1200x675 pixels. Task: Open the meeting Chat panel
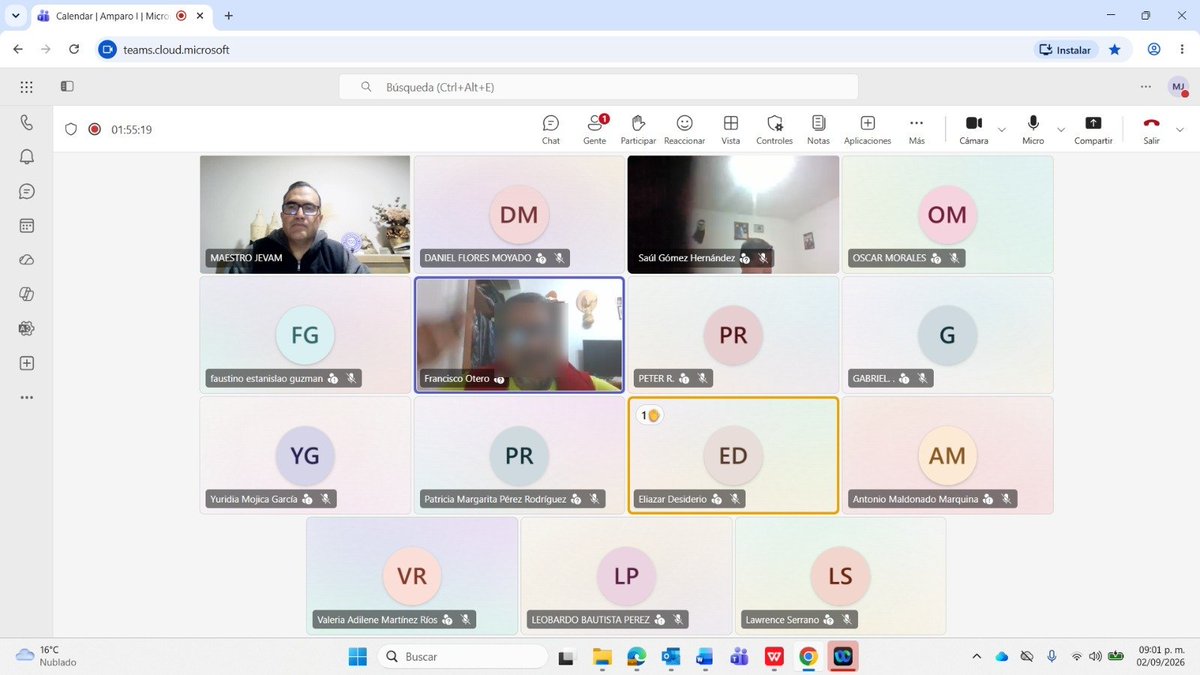coord(551,129)
